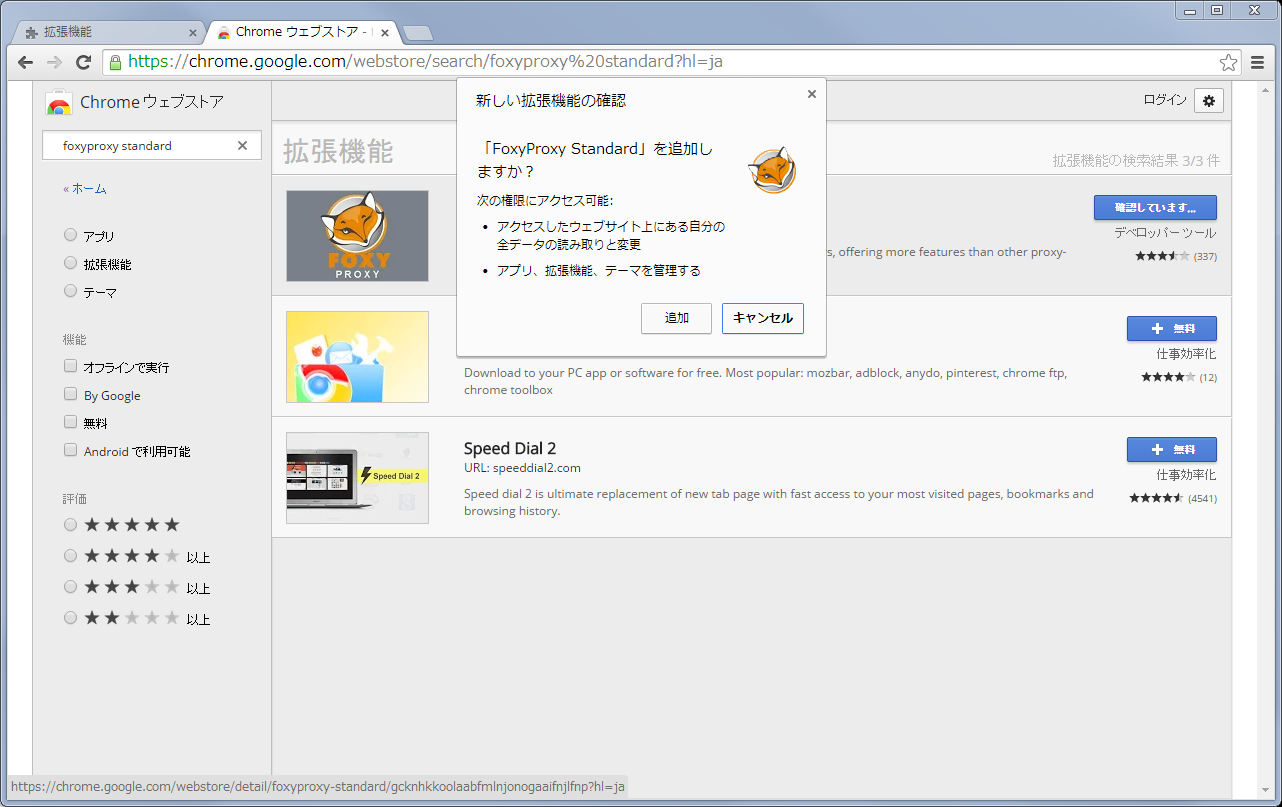This screenshot has width=1282, height=807.
Task: Open the Speed Dial 2 thumbnail
Action: pos(357,478)
